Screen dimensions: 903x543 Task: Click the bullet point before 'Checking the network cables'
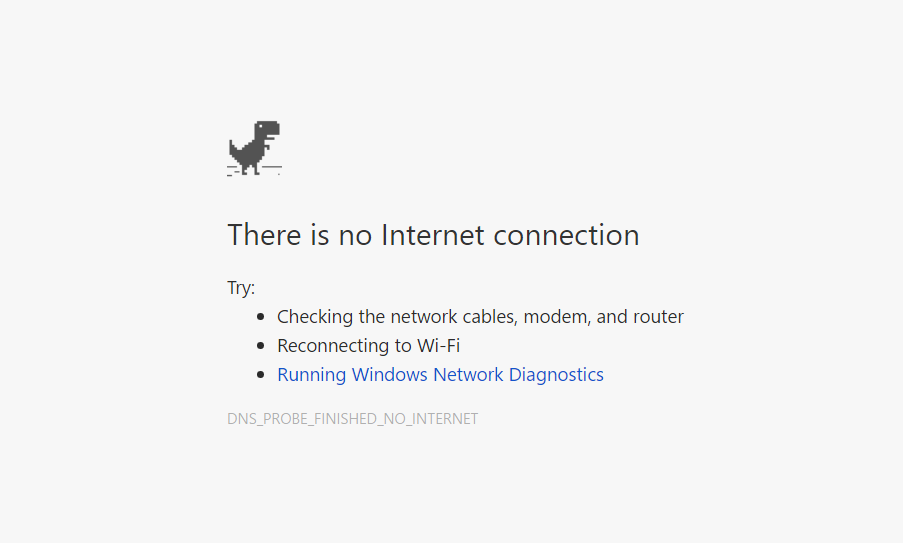[x=261, y=317]
